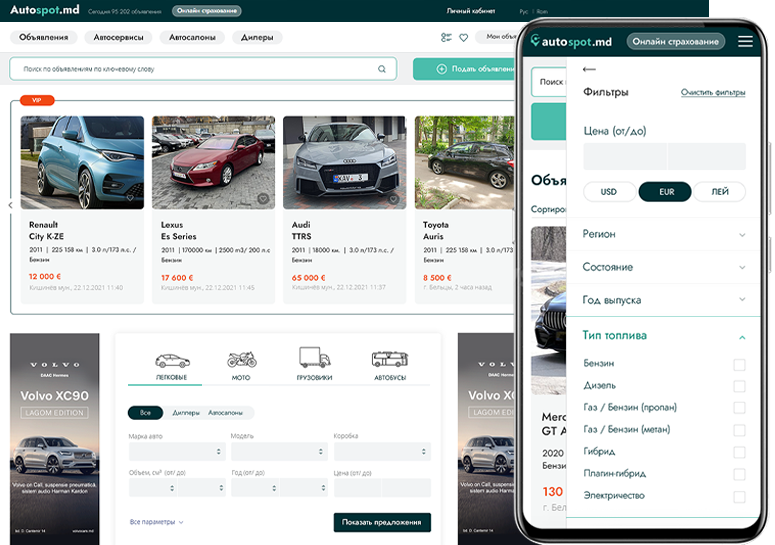Screen dimensions: 775x545
Task: Select ЛЕЙ currency option
Action: tap(720, 192)
